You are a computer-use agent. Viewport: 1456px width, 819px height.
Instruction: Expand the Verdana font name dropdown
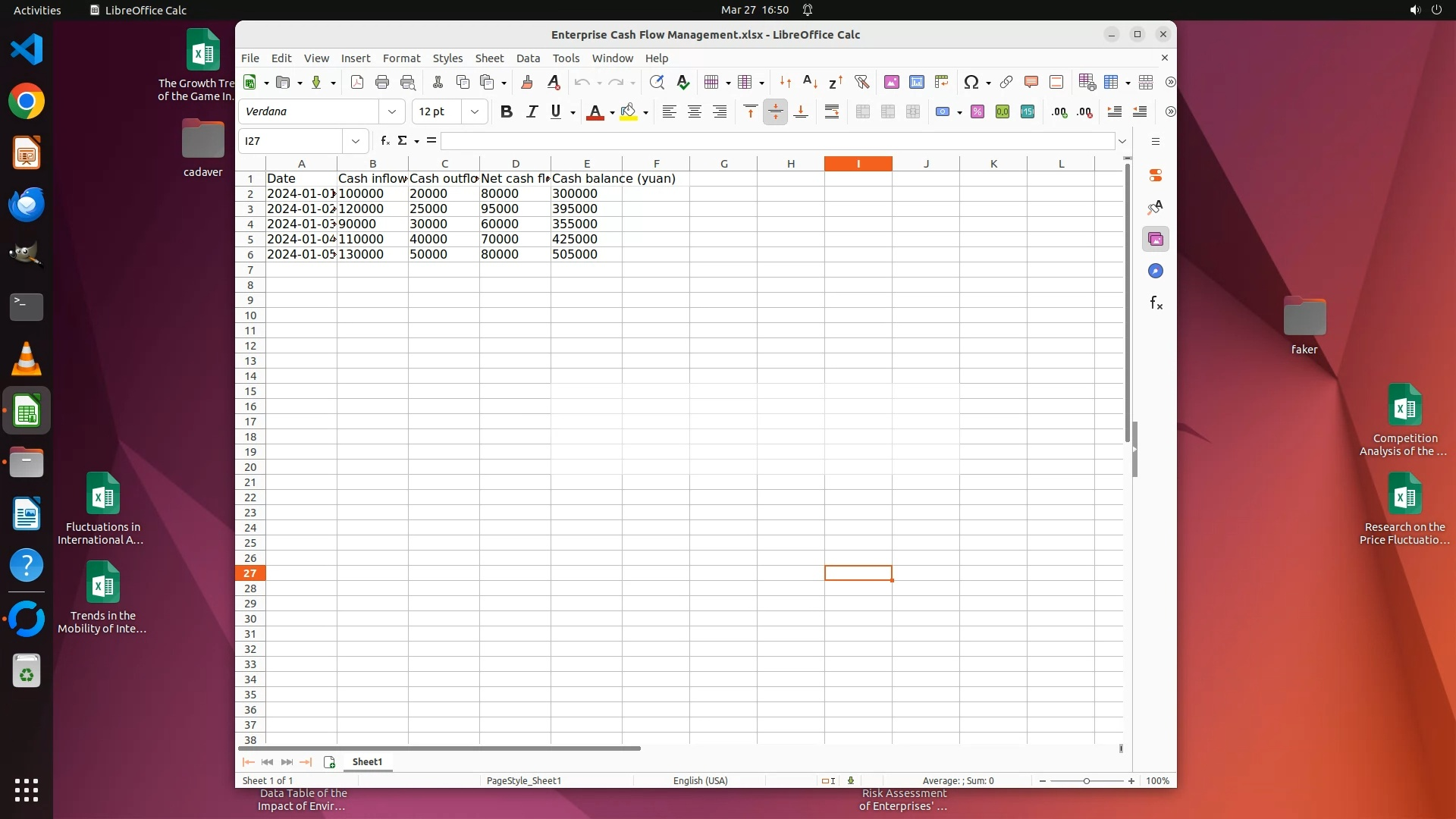(x=392, y=111)
